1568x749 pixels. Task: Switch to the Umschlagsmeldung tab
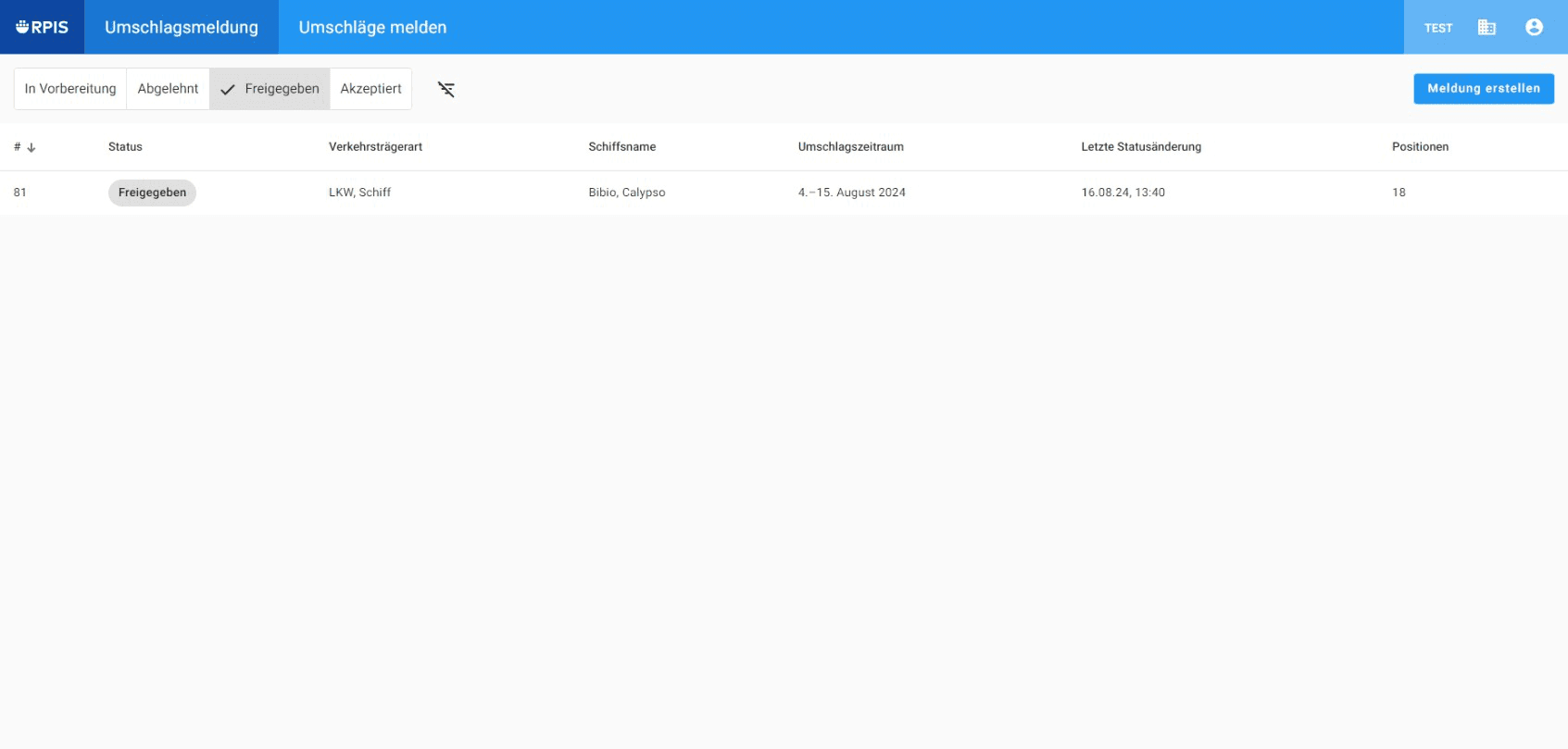tap(182, 27)
